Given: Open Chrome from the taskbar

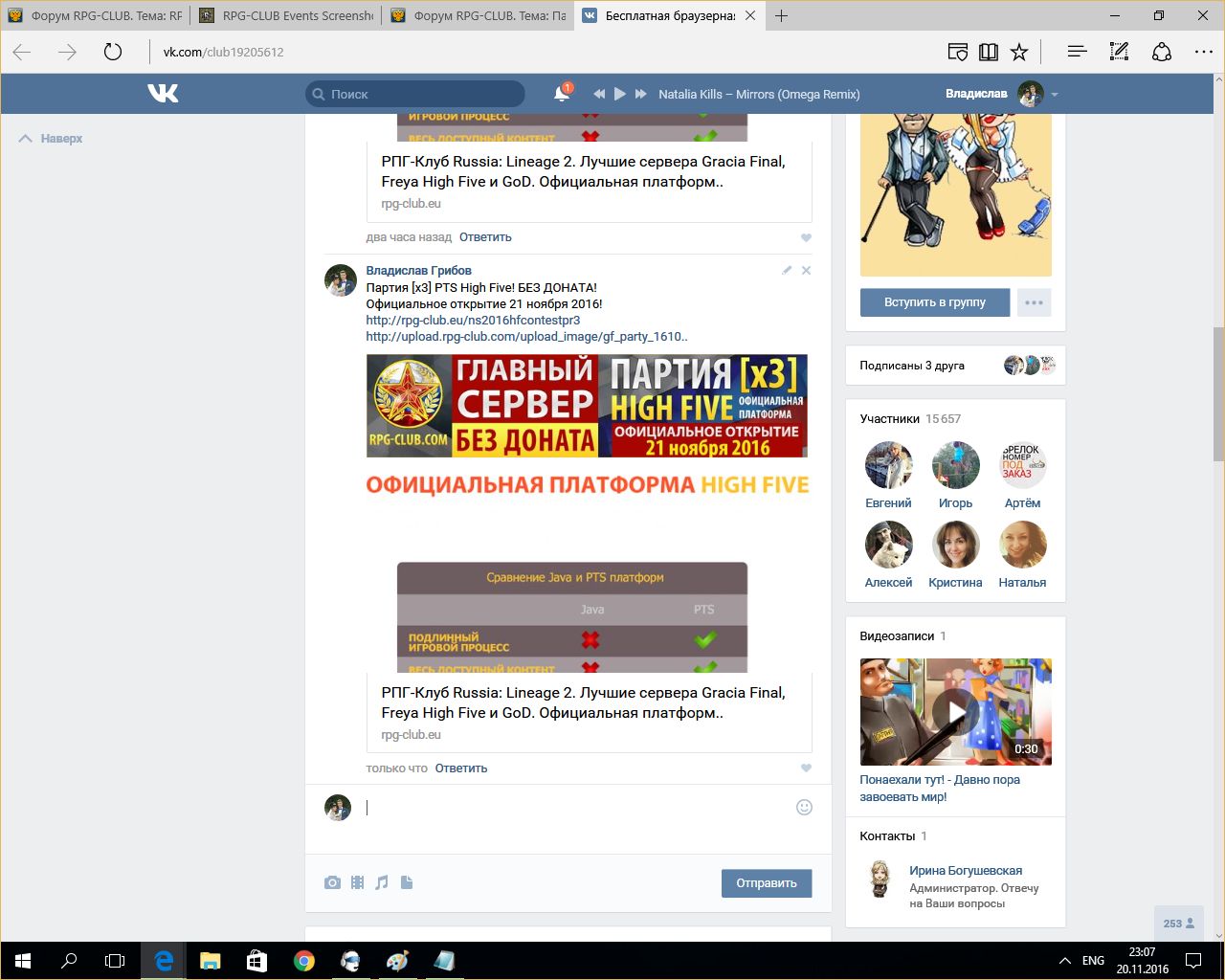Looking at the screenshot, I should coord(303,961).
